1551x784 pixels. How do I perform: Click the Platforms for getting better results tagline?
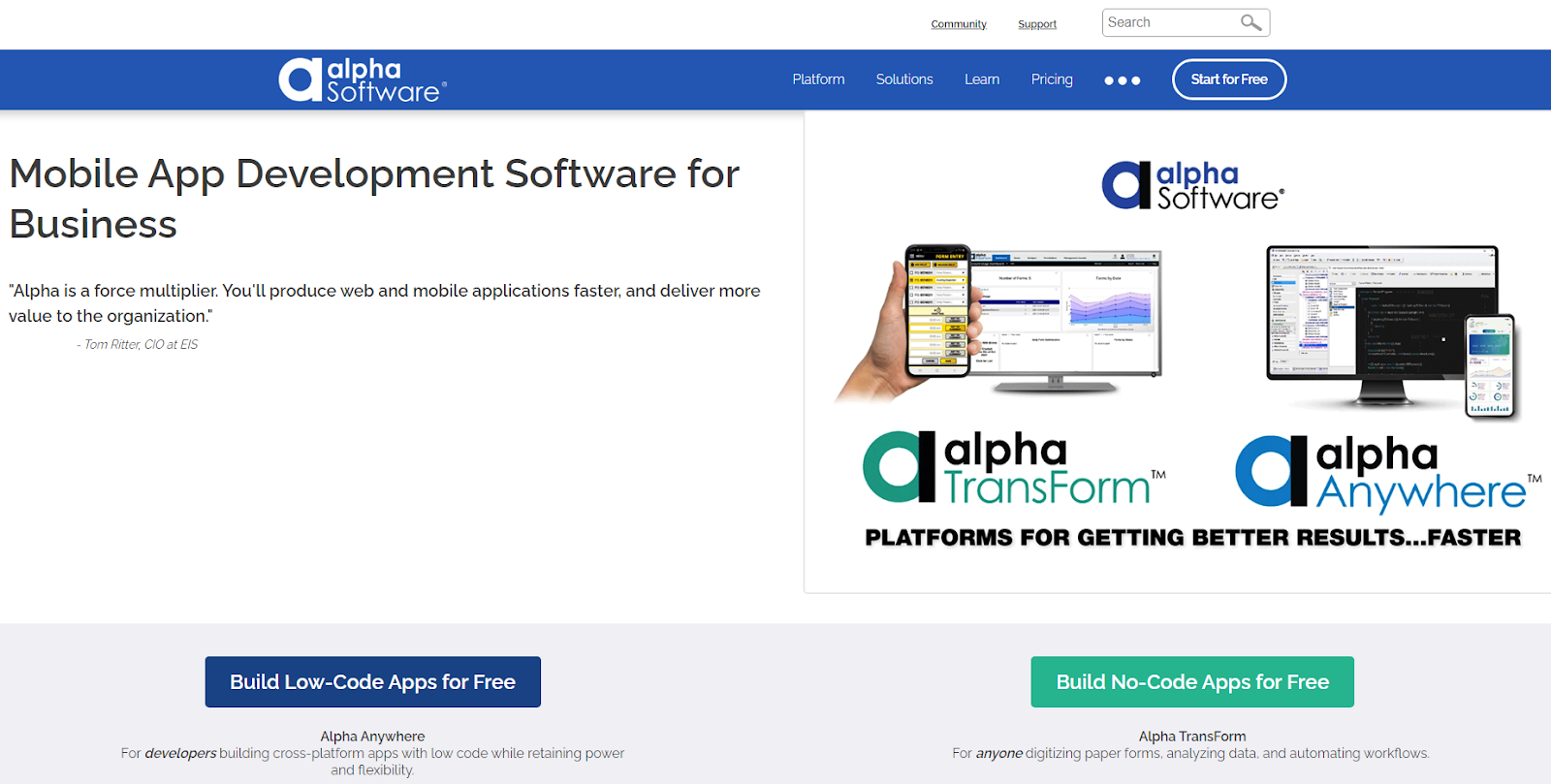(1193, 538)
